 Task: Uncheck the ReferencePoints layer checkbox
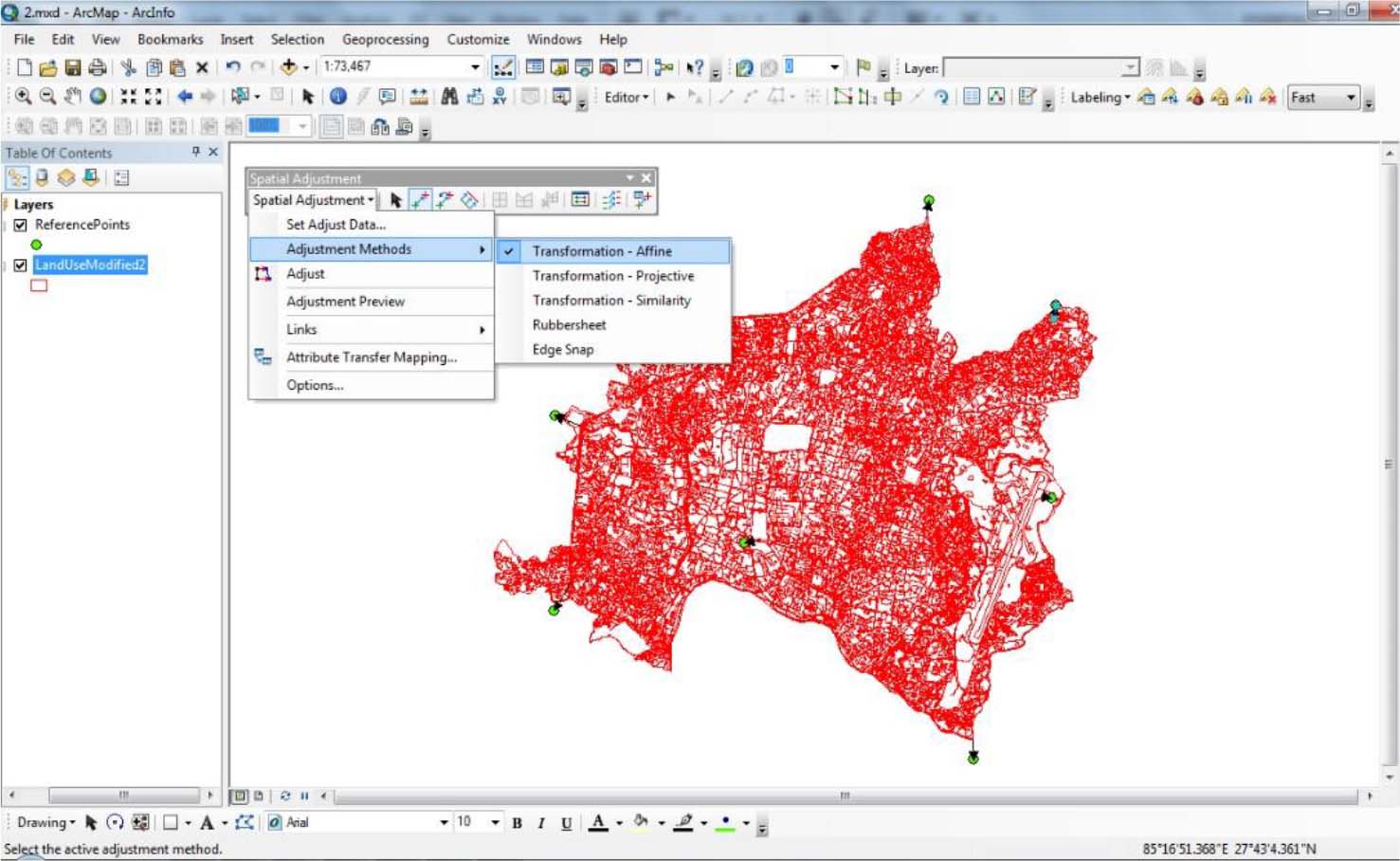pyautogui.click(x=20, y=225)
